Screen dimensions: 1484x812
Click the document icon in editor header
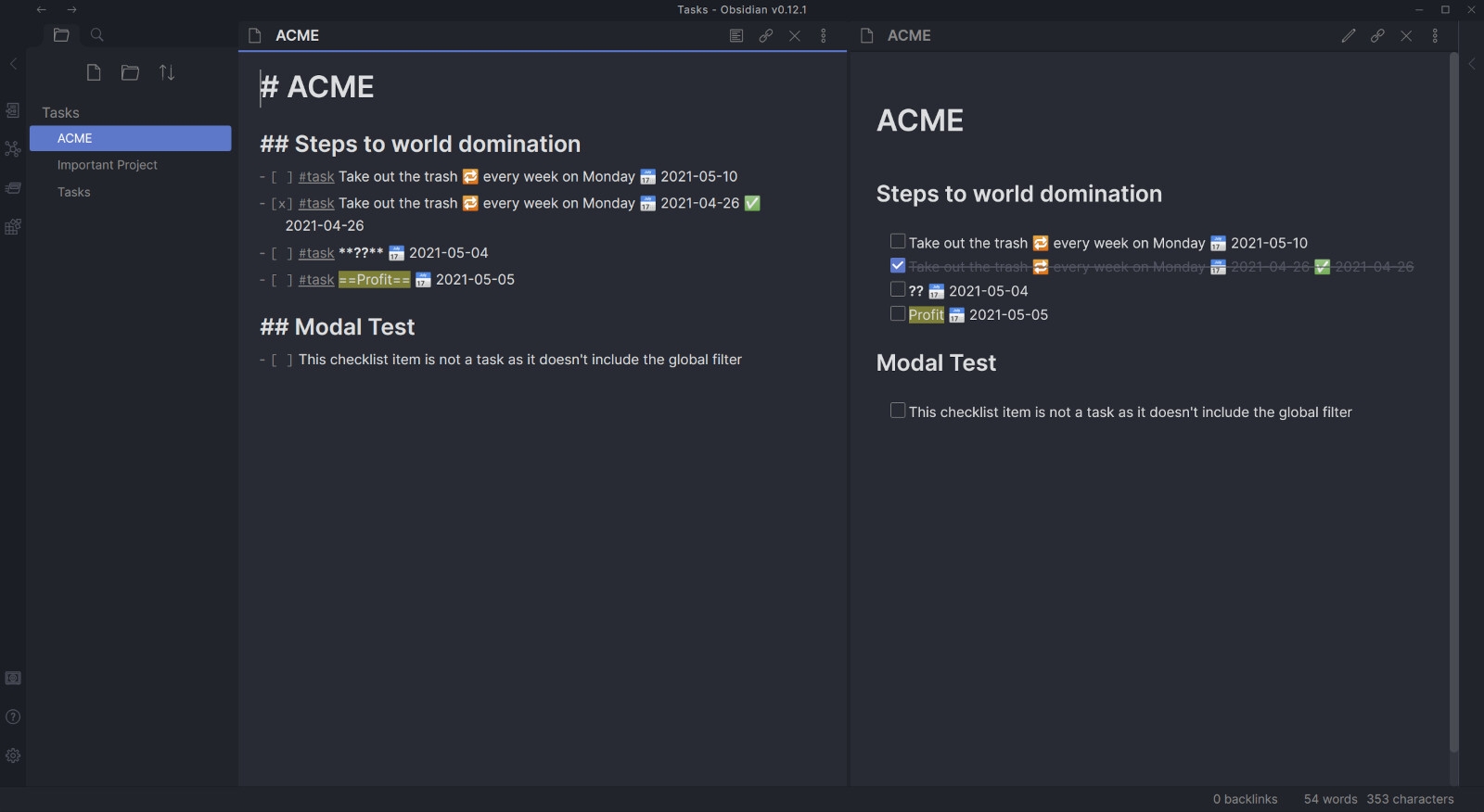coord(255,35)
